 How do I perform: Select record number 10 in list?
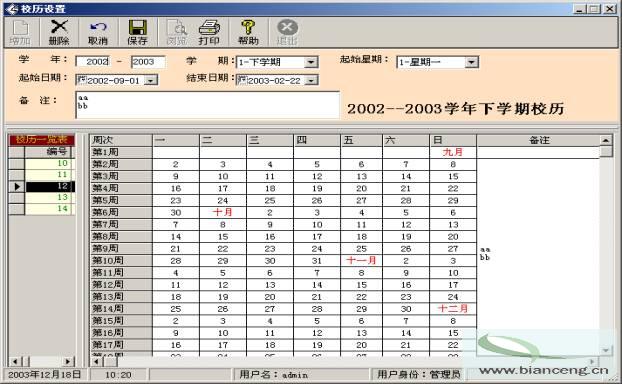tap(49, 163)
